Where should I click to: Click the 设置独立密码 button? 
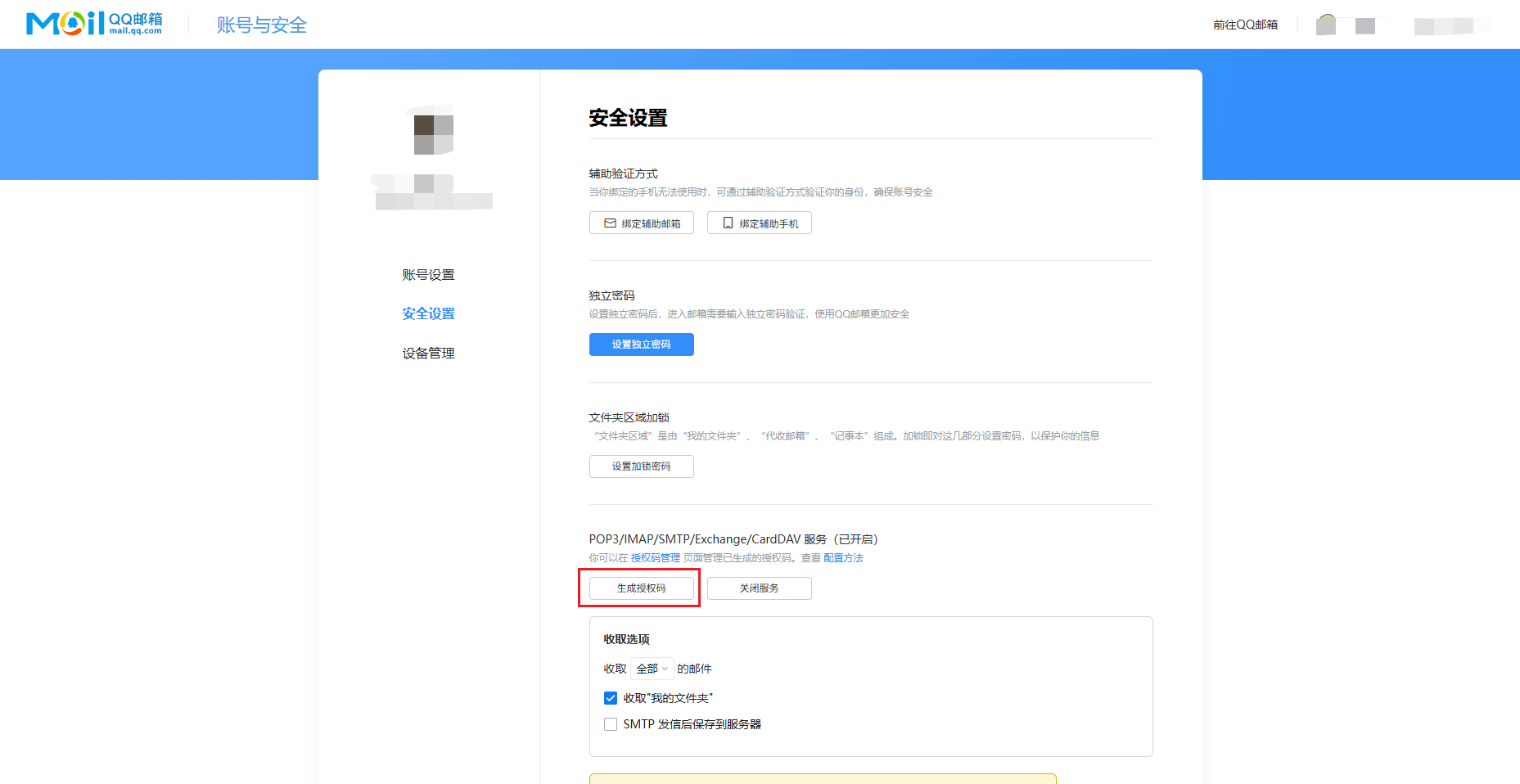[x=642, y=345]
